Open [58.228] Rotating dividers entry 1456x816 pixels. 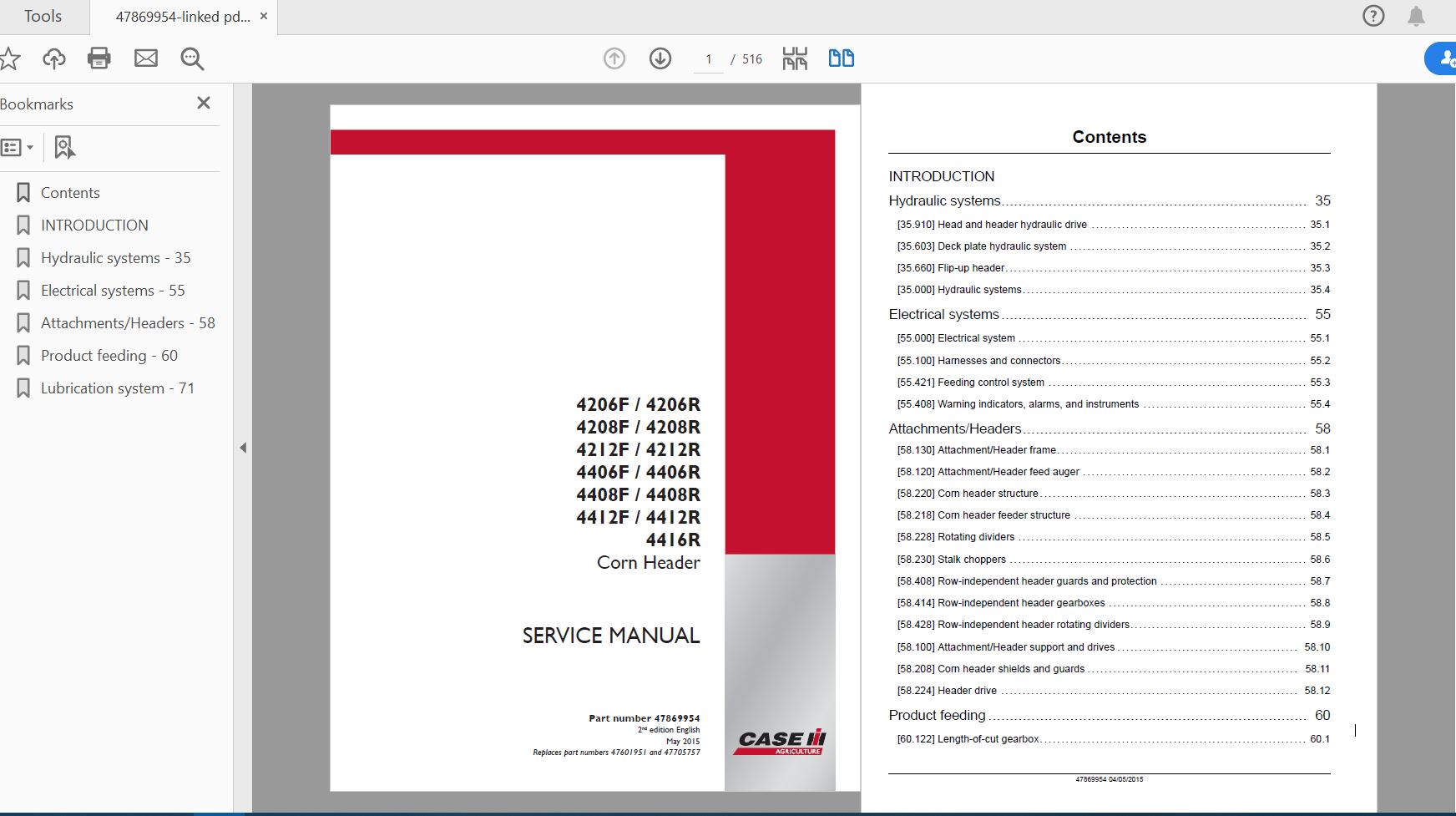[x=1114, y=537]
